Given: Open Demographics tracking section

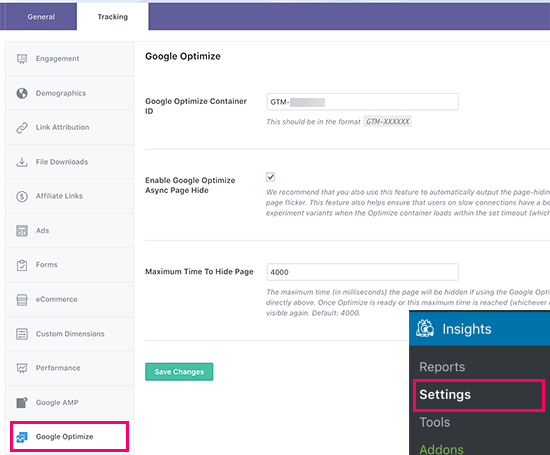Looking at the screenshot, I should pos(69,93).
